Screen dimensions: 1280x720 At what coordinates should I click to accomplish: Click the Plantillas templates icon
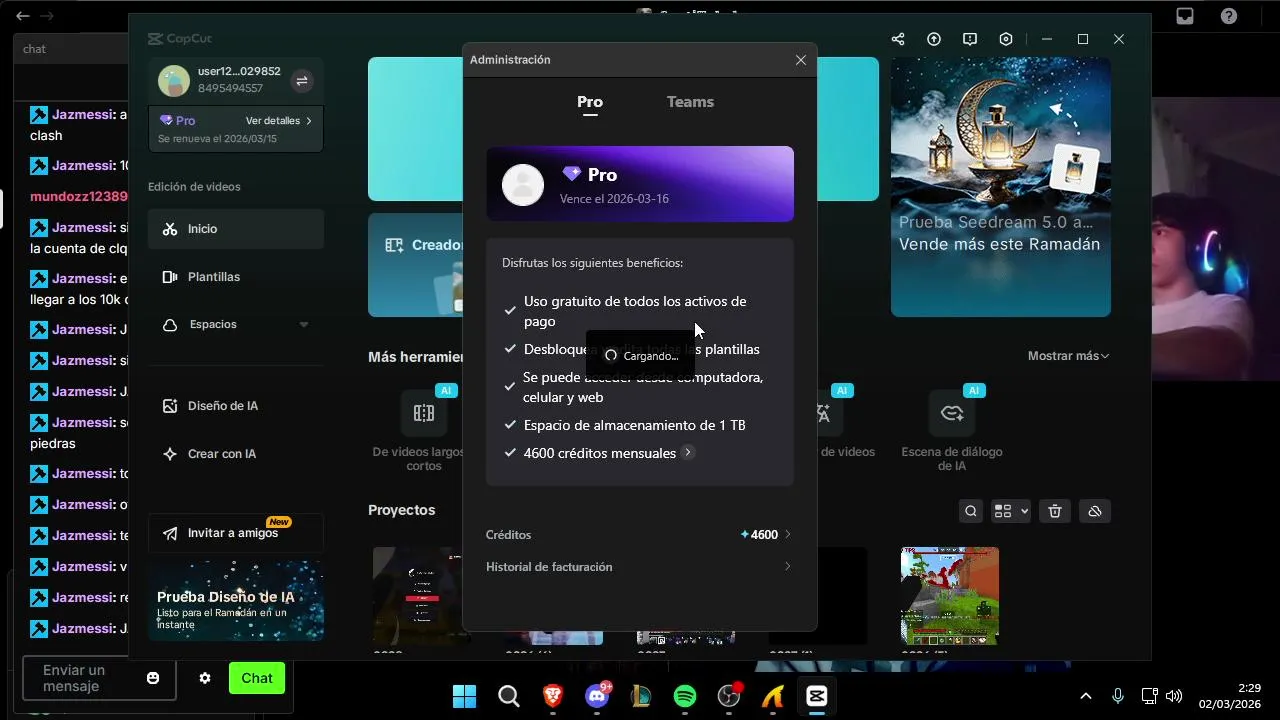pos(170,277)
